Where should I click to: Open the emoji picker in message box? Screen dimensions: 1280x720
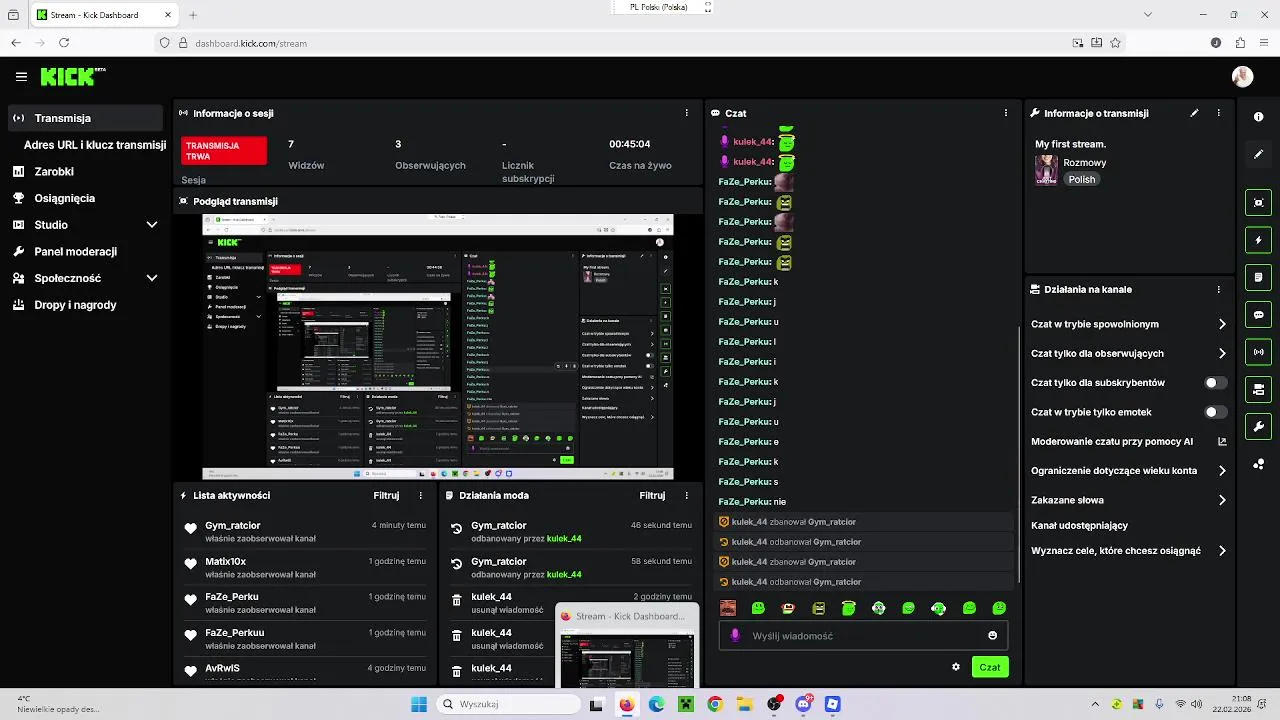point(992,635)
